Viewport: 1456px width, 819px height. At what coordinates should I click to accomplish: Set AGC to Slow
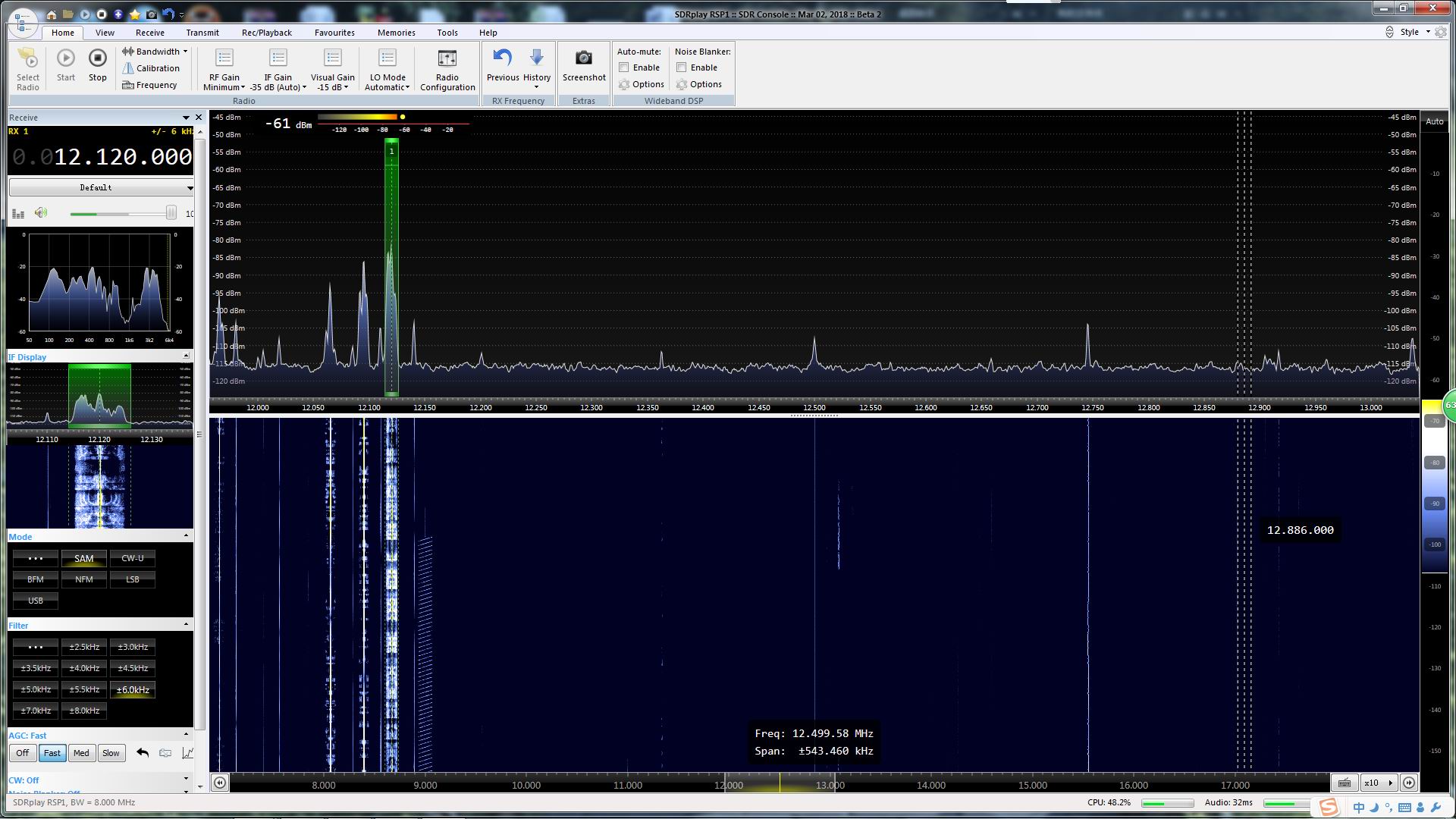[x=111, y=753]
